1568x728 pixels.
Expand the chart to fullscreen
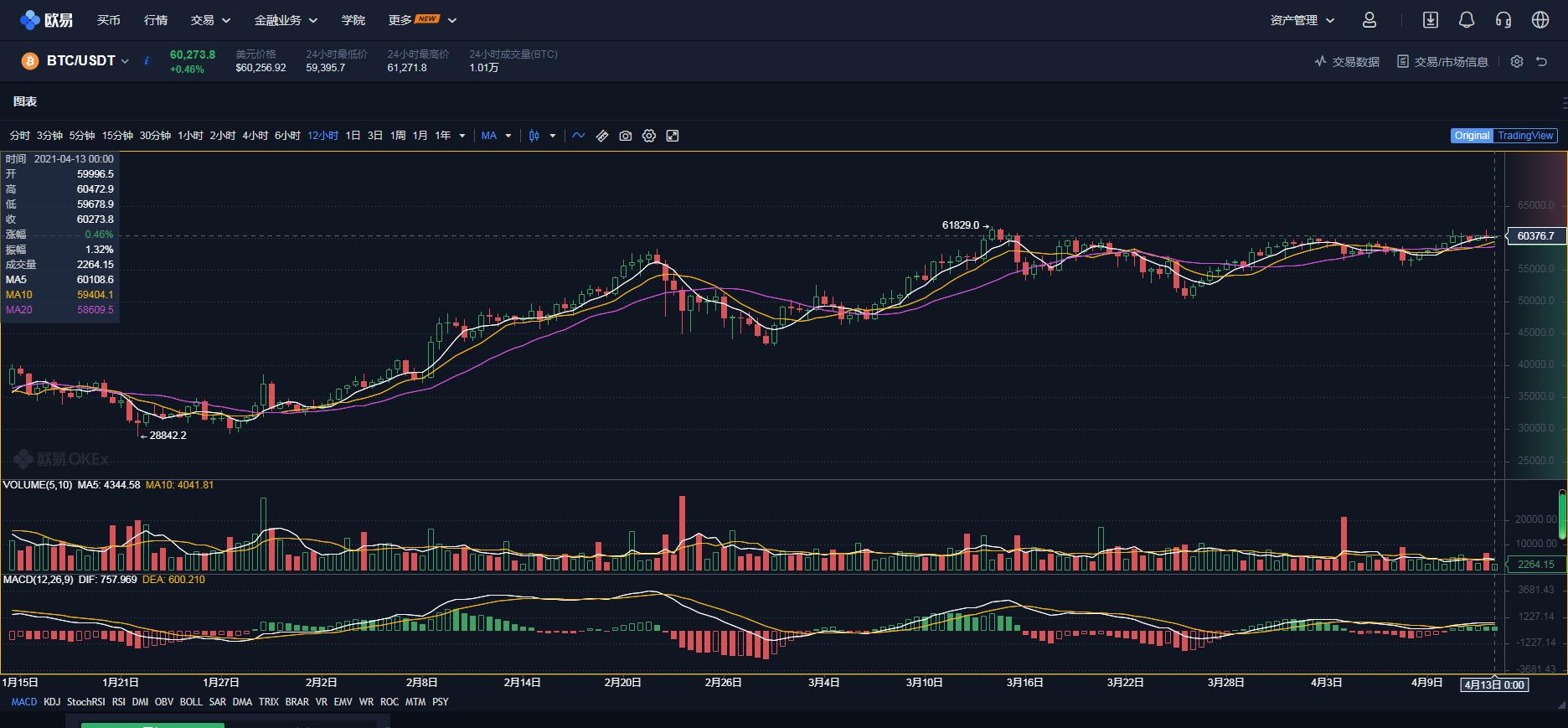click(x=672, y=136)
